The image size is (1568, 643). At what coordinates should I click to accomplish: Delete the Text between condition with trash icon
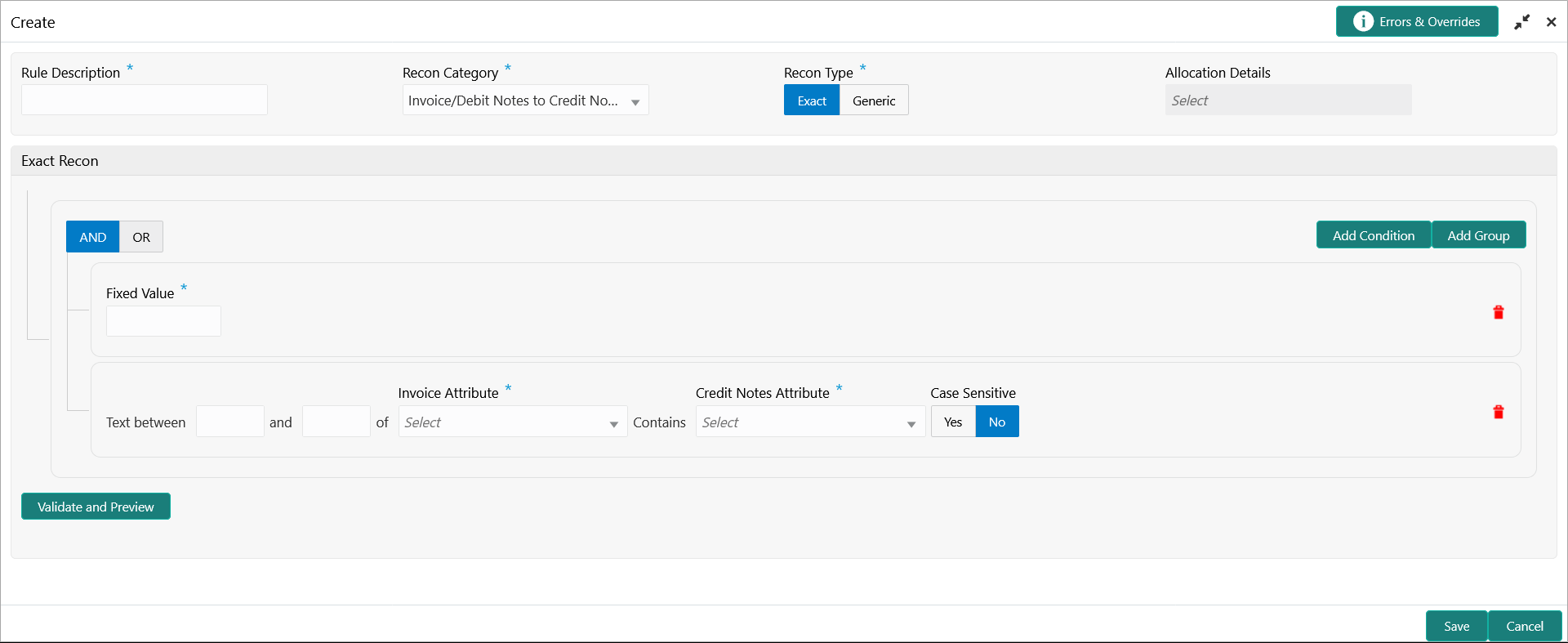tap(1499, 412)
